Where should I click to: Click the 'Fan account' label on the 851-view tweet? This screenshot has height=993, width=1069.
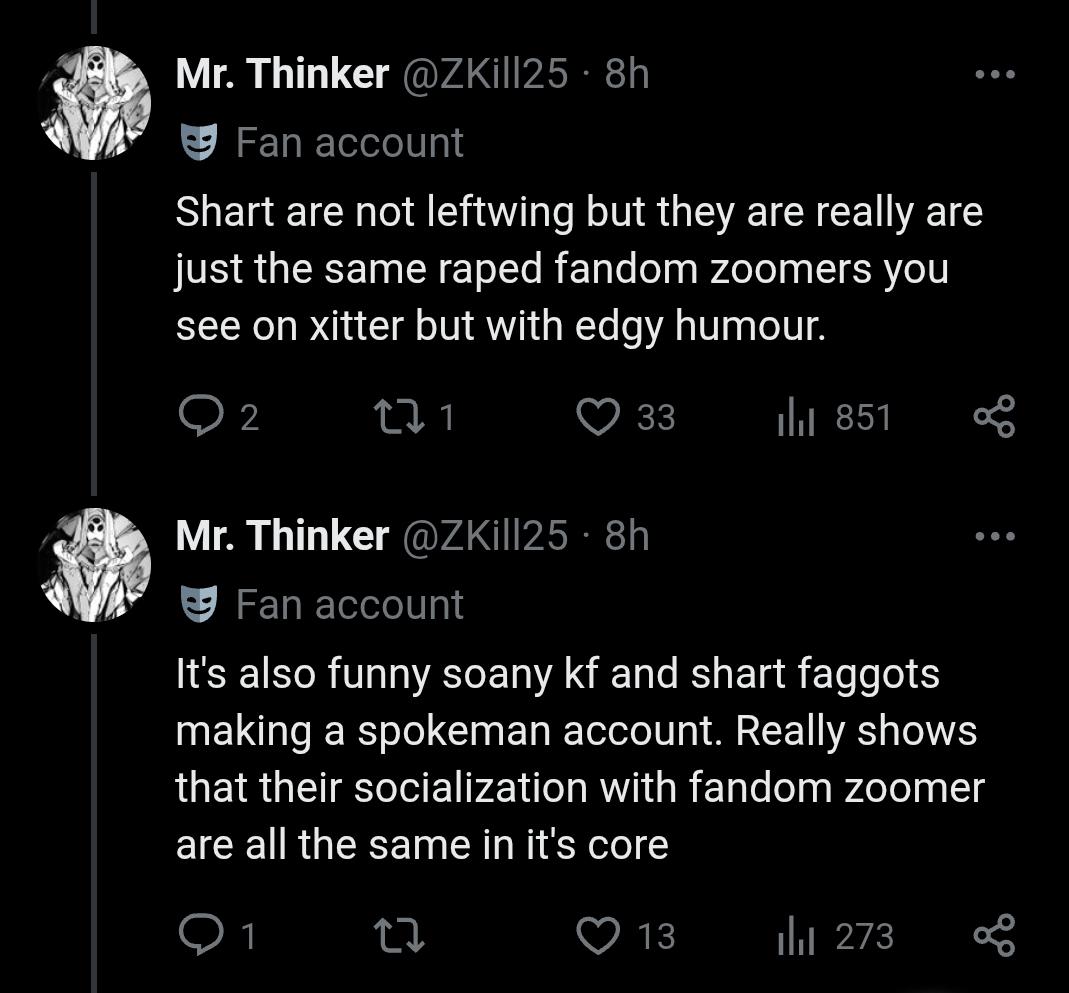pos(349,143)
